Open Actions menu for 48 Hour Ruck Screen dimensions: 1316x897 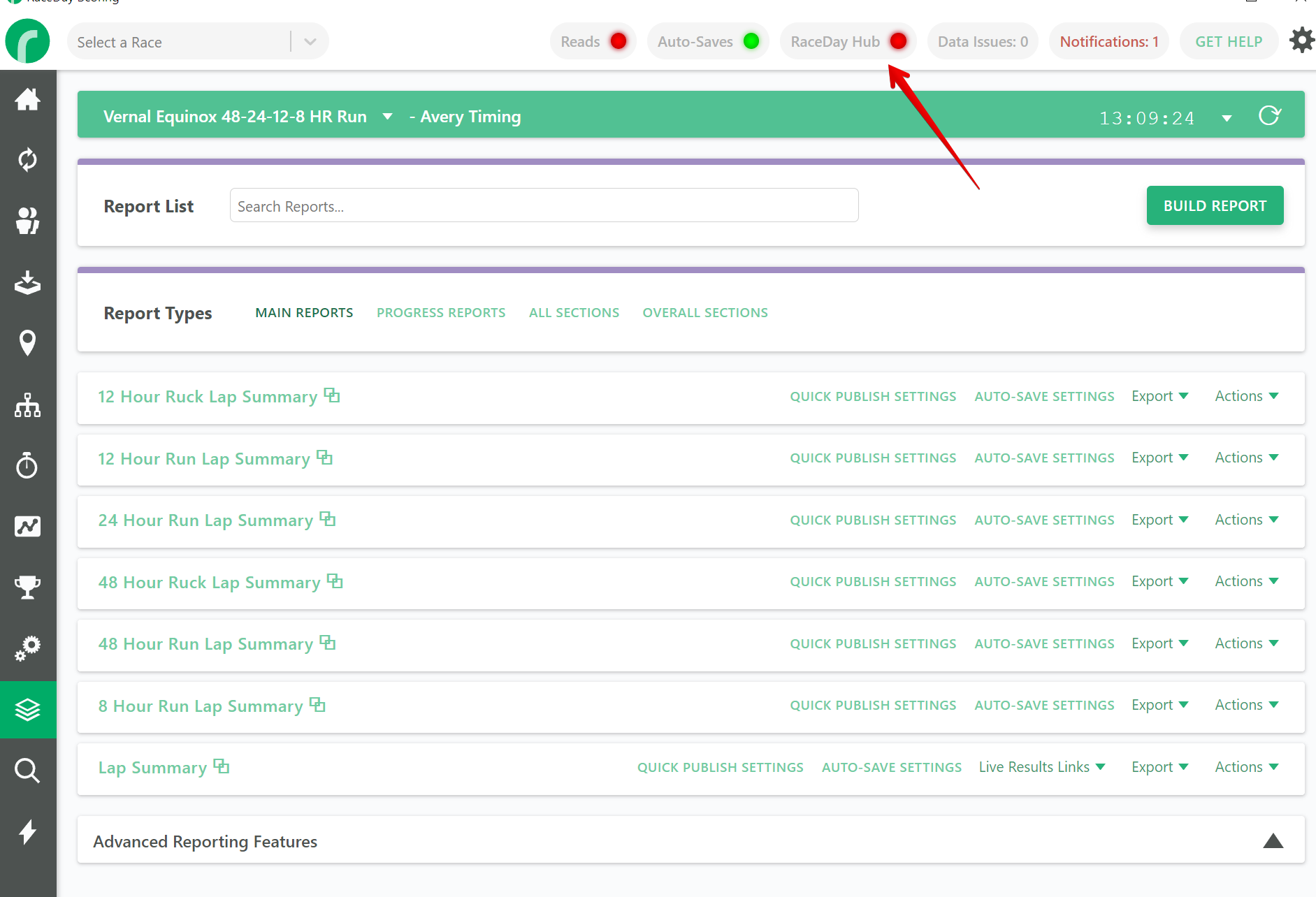(1247, 581)
